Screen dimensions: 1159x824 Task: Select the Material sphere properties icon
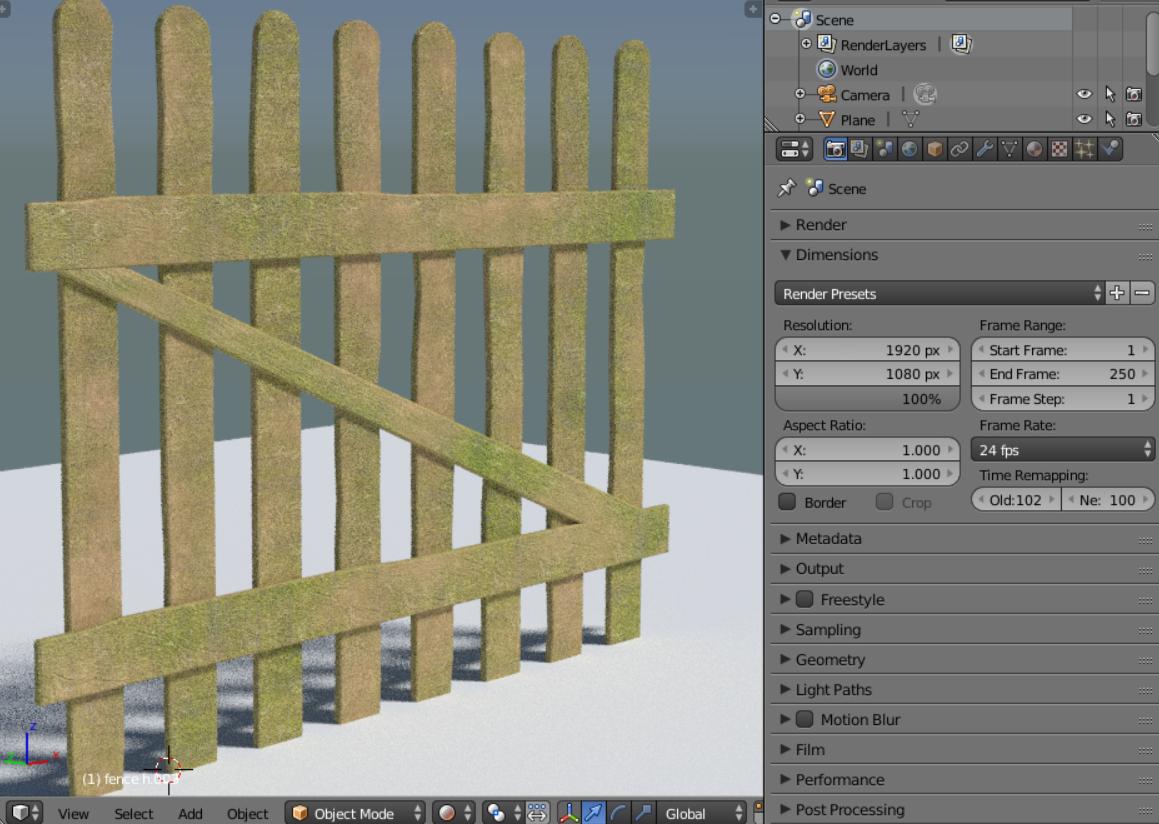click(x=1035, y=148)
